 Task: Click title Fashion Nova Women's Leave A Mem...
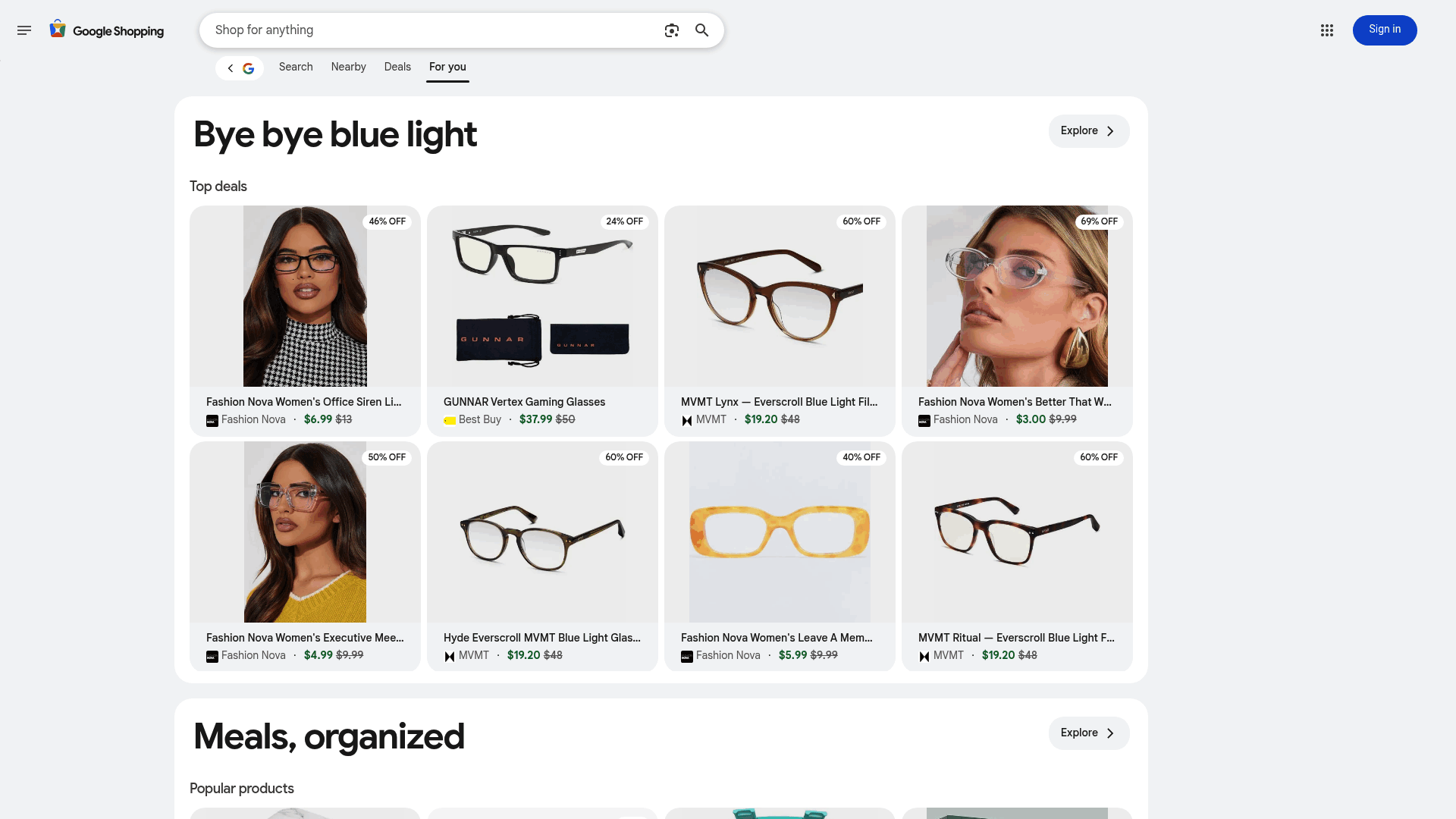pos(777,638)
